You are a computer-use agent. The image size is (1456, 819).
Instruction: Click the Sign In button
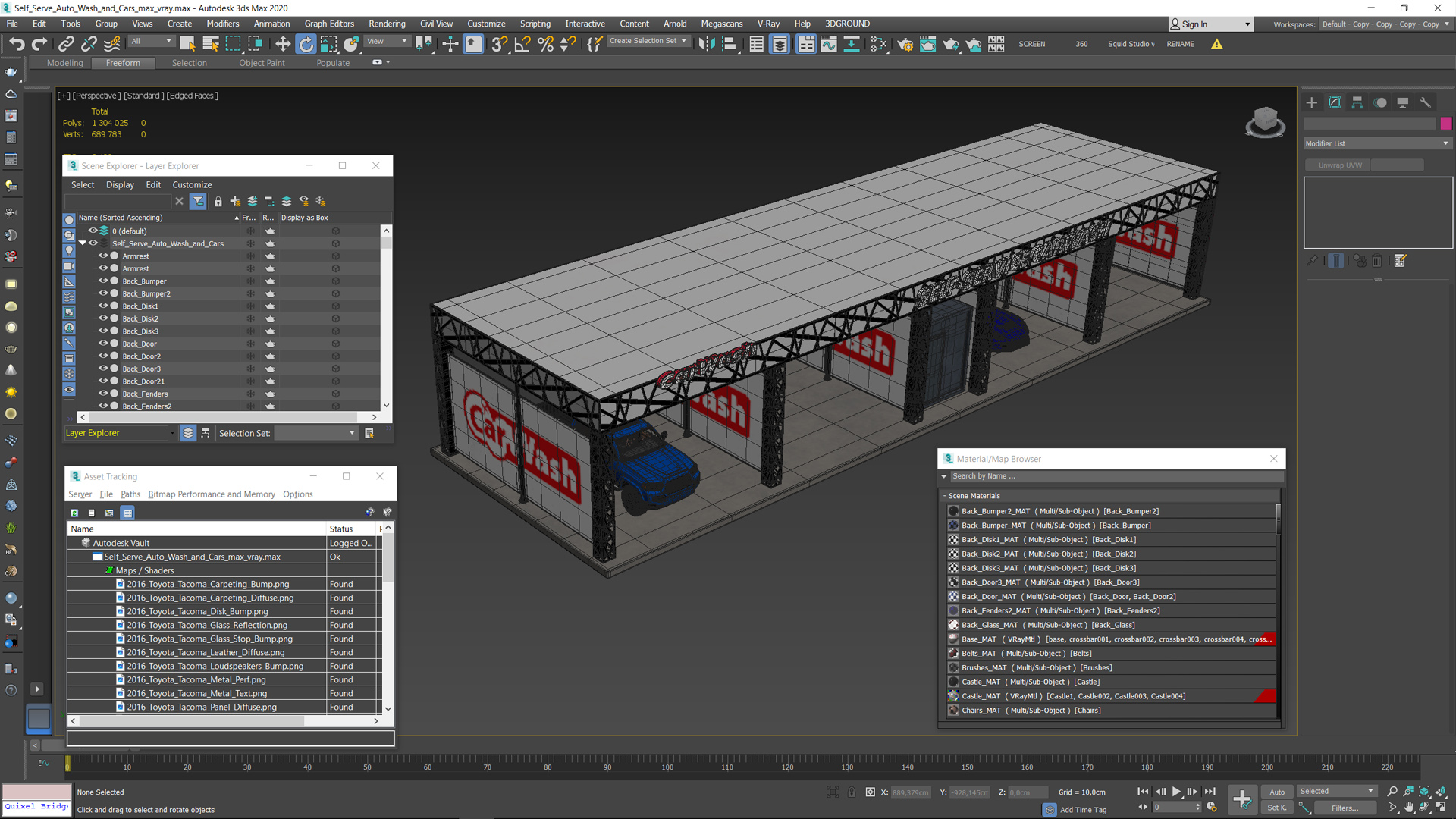coord(1210,24)
